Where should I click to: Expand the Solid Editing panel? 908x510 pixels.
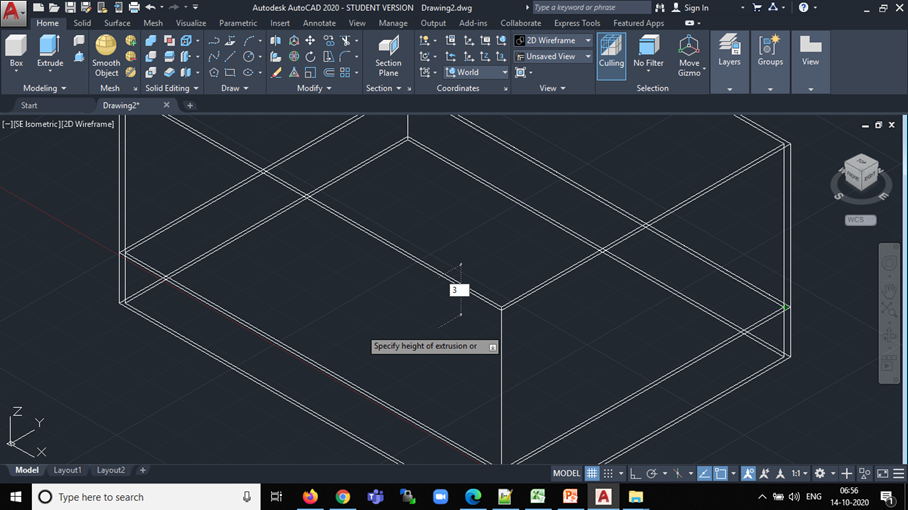[172, 88]
